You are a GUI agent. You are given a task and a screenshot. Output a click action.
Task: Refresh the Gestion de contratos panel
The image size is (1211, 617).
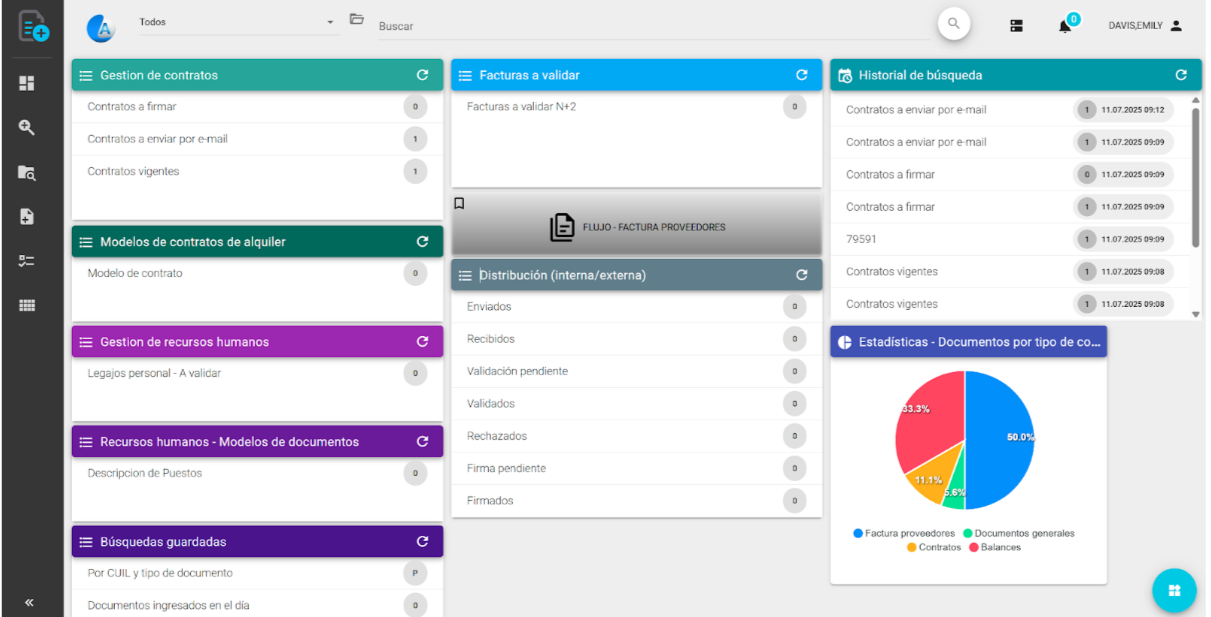point(422,75)
